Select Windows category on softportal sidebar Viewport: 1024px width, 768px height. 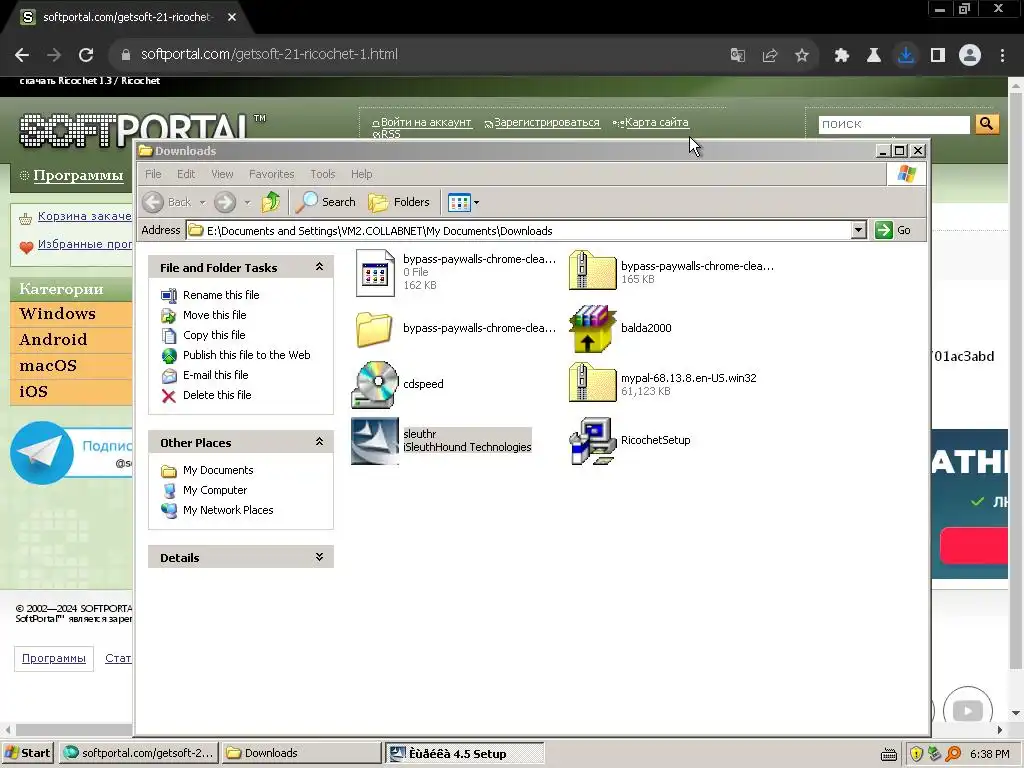72,314
